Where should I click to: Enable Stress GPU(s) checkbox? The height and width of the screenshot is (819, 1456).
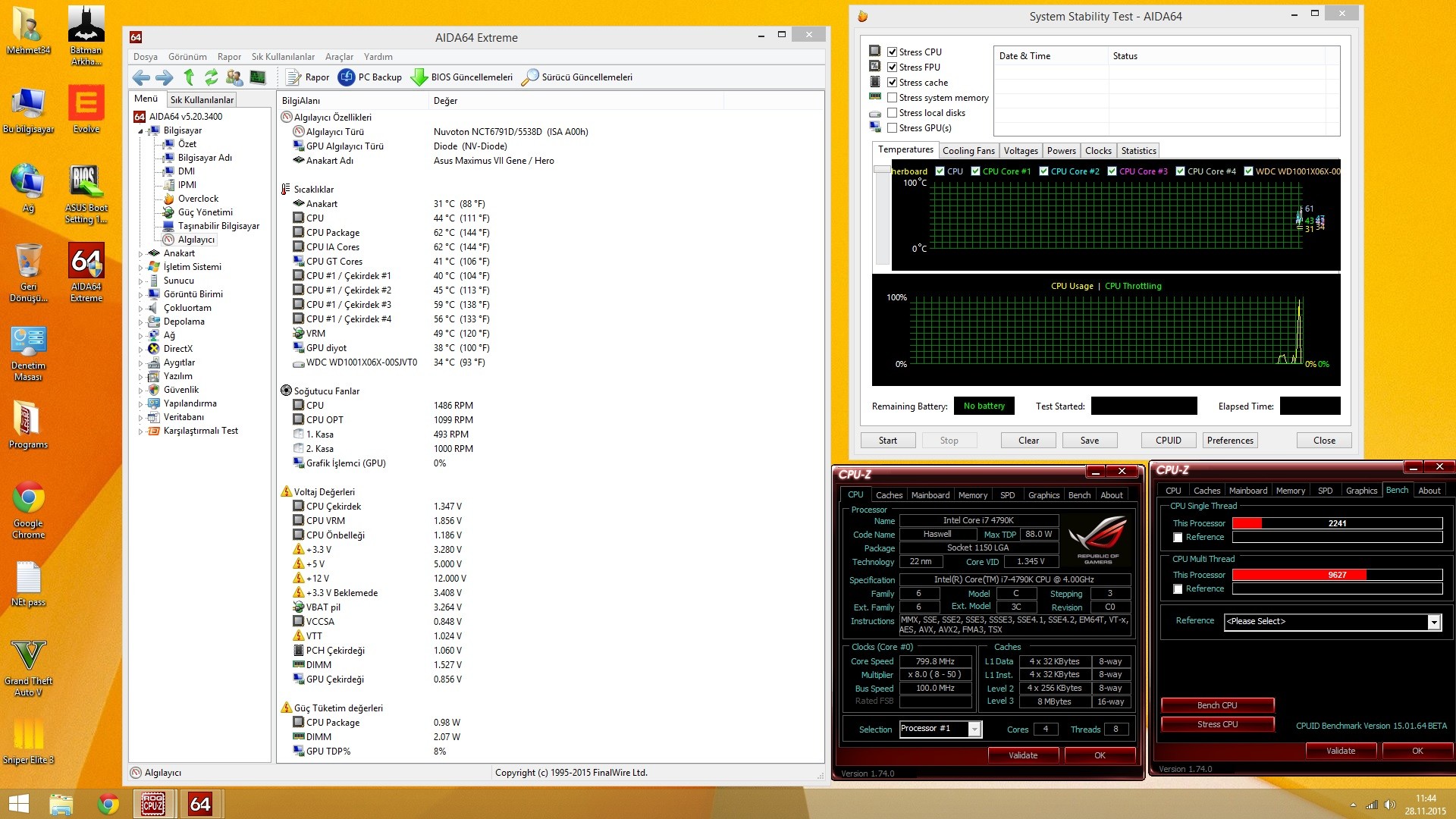[893, 128]
